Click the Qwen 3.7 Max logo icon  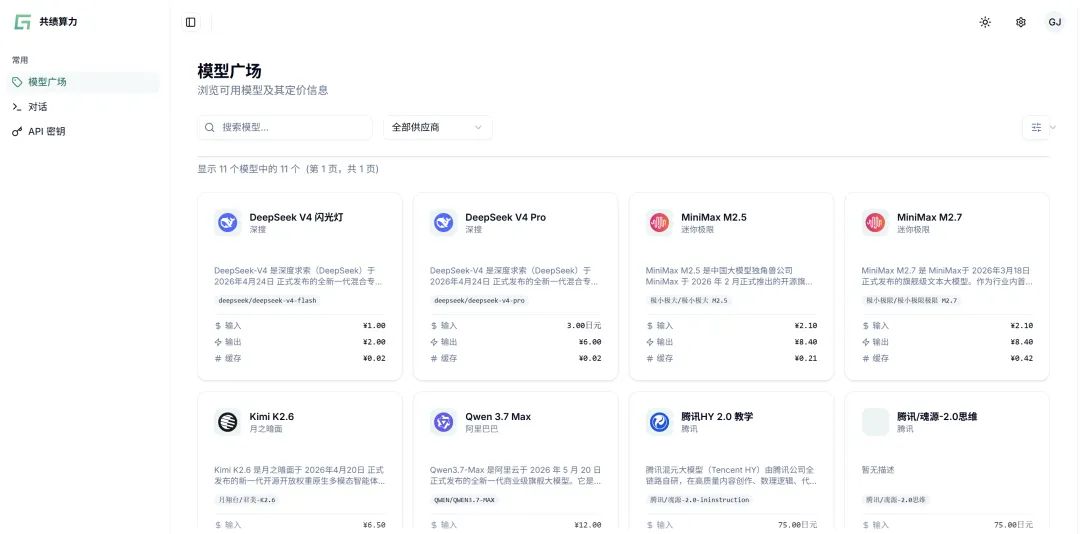click(444, 422)
